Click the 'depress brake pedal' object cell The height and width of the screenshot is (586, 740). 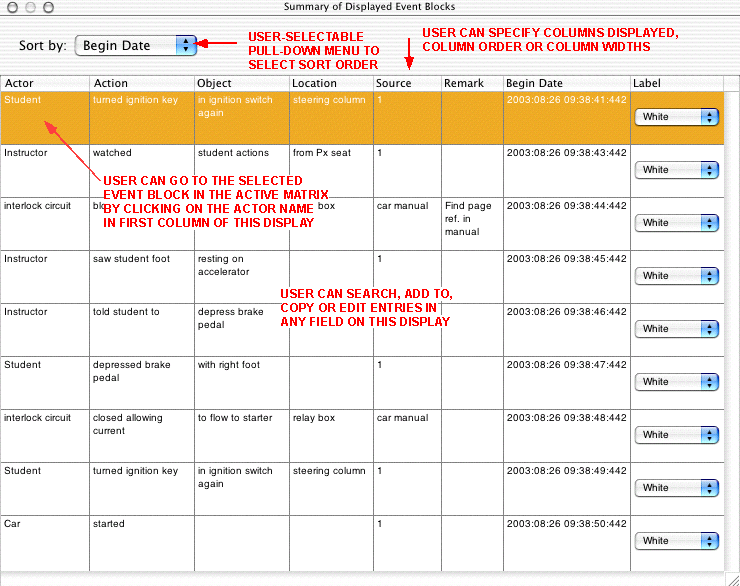[x=242, y=329]
